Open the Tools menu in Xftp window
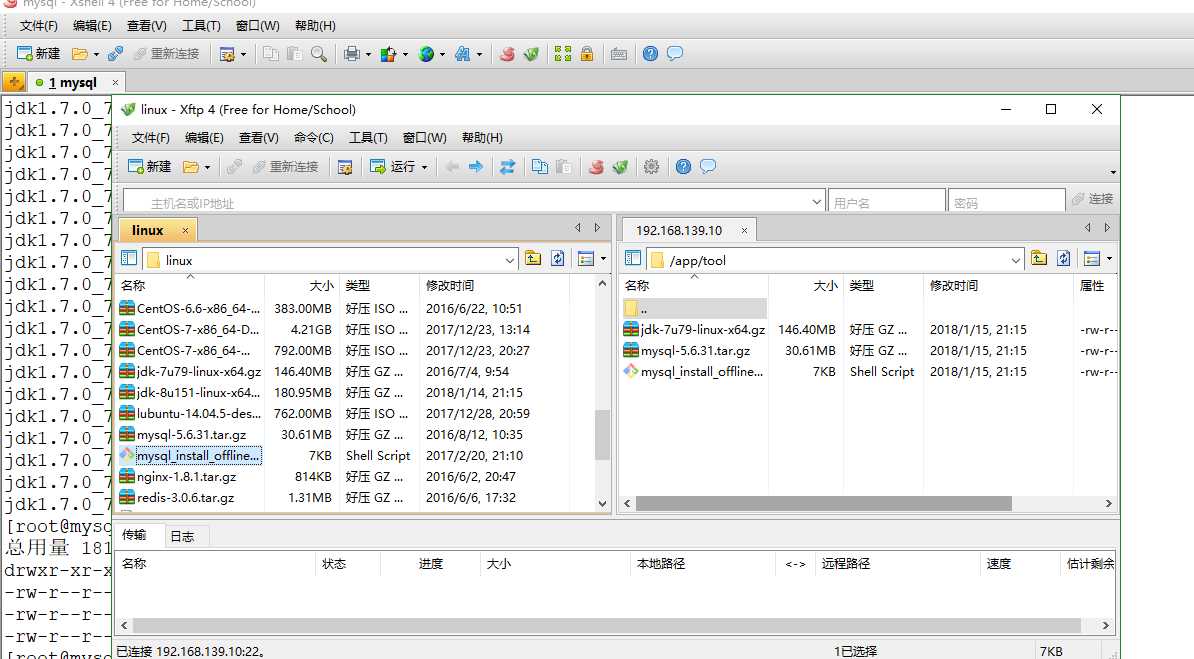 368,138
